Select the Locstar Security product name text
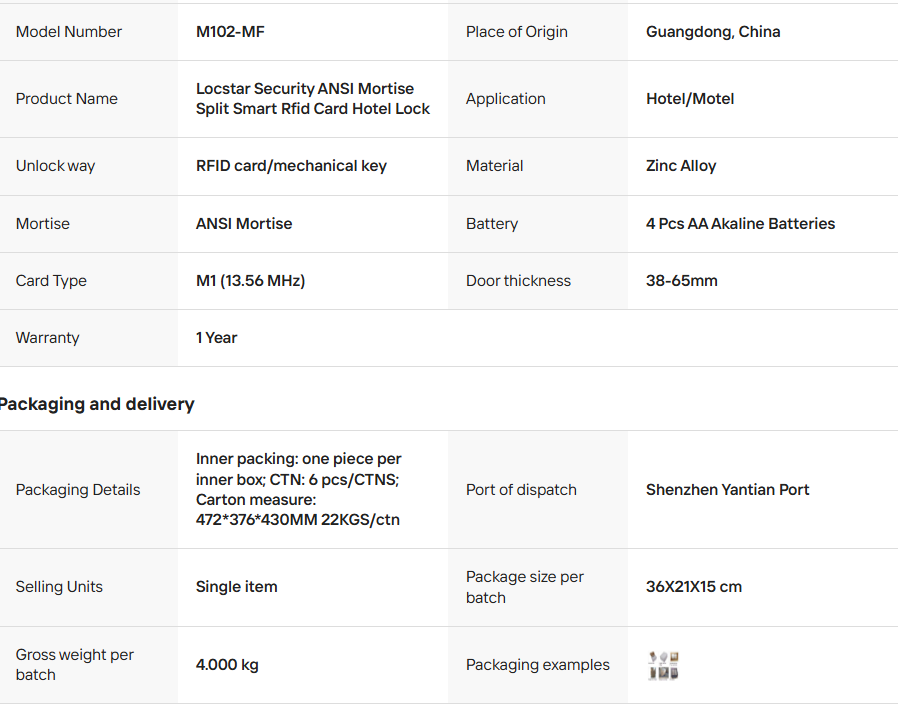The height and width of the screenshot is (710, 898). pyautogui.click(x=312, y=99)
